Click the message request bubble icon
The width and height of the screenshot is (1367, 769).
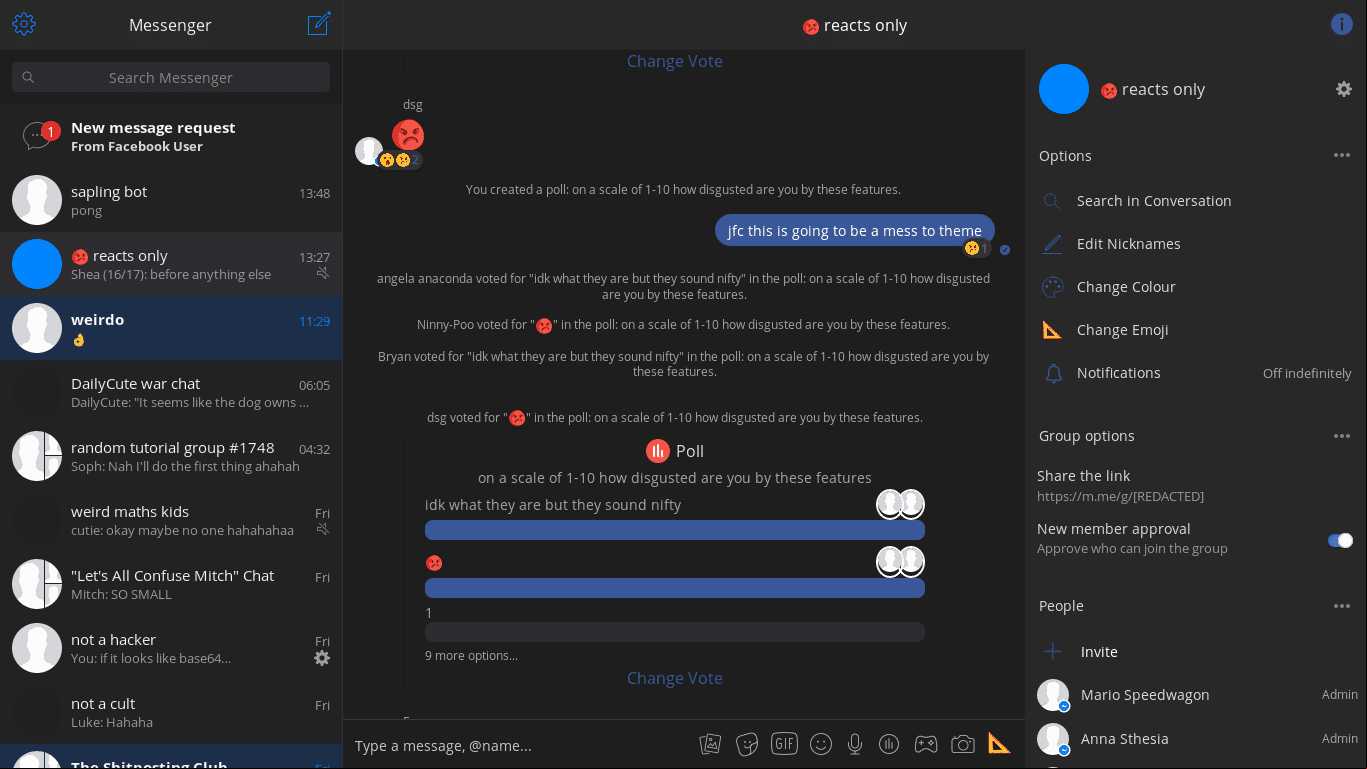pos(37,136)
